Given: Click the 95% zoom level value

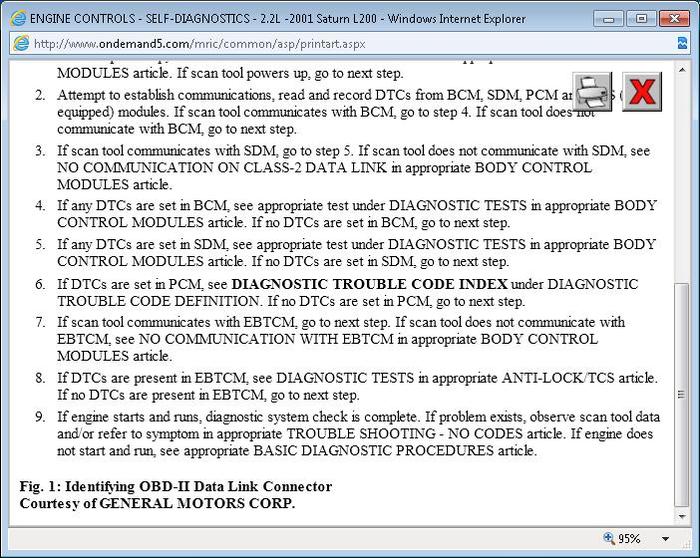Looking at the screenshot, I should point(629,539).
